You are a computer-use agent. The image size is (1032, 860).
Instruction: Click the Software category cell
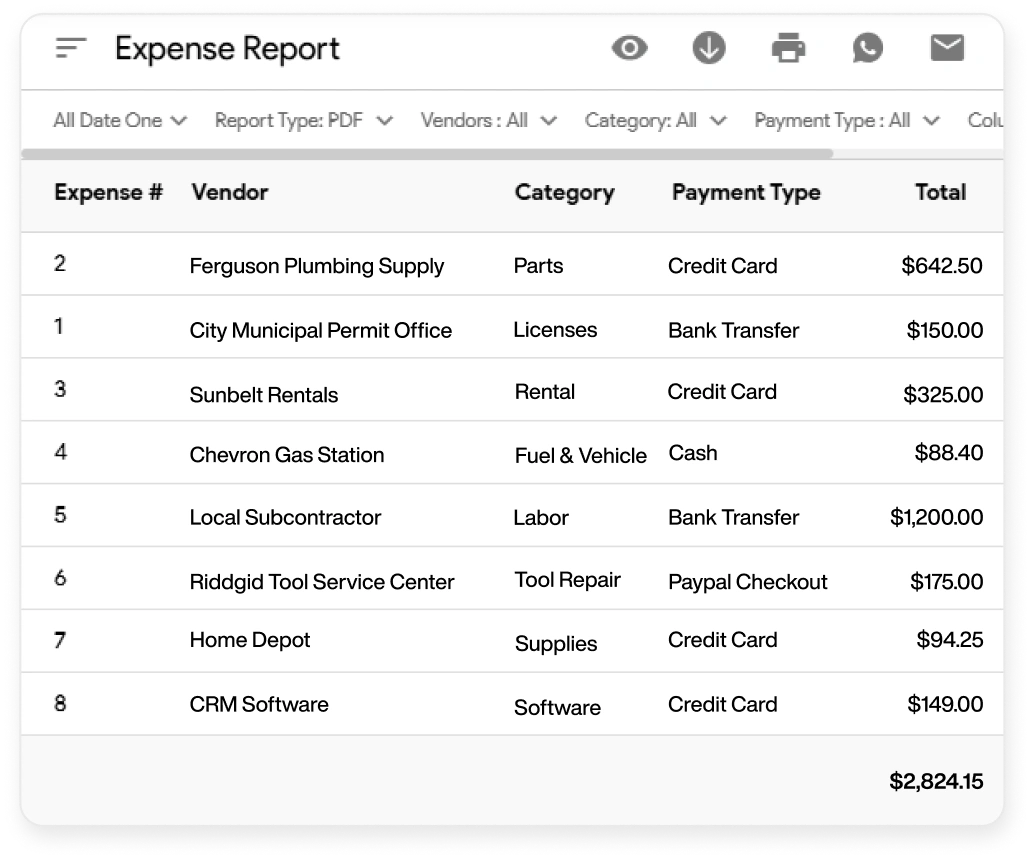tap(557, 707)
